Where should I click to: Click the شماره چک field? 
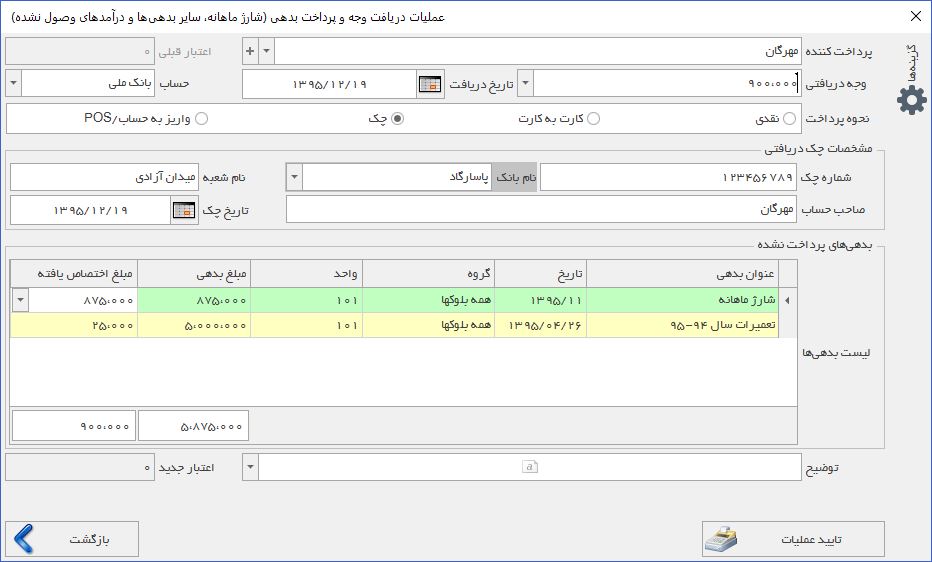tap(668, 177)
